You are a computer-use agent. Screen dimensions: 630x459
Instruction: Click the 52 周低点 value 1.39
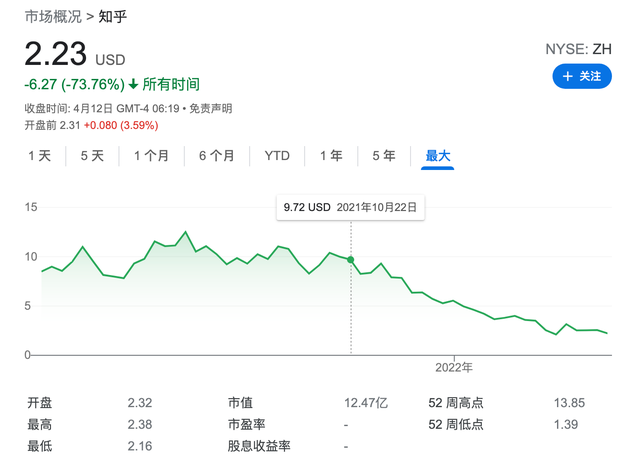click(566, 424)
